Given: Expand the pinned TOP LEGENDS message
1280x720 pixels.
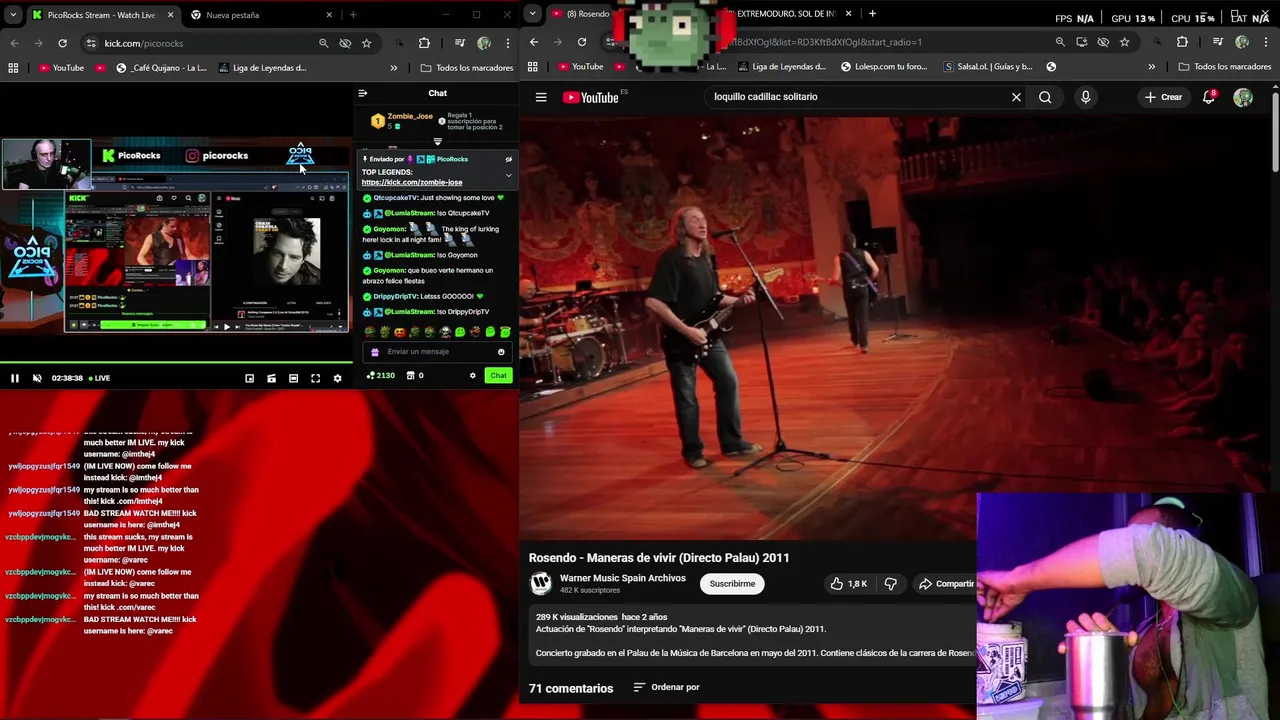Looking at the screenshot, I should [508, 175].
